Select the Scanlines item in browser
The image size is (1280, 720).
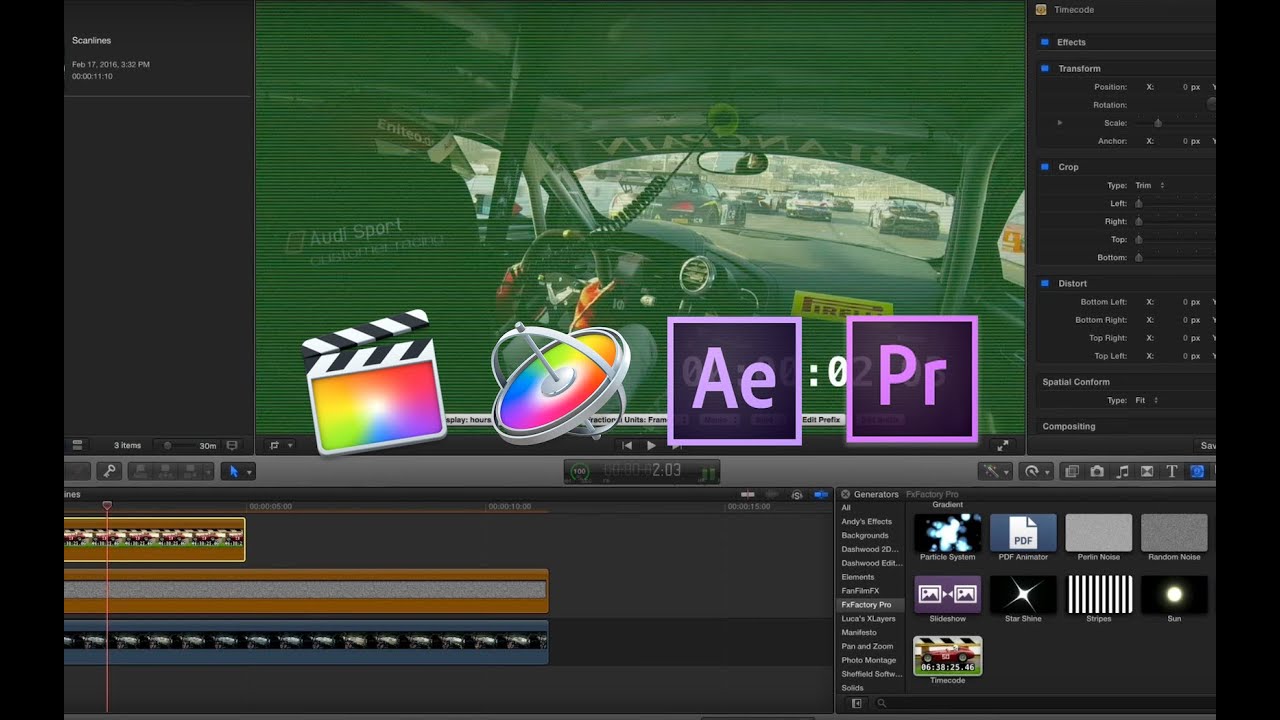coord(92,41)
